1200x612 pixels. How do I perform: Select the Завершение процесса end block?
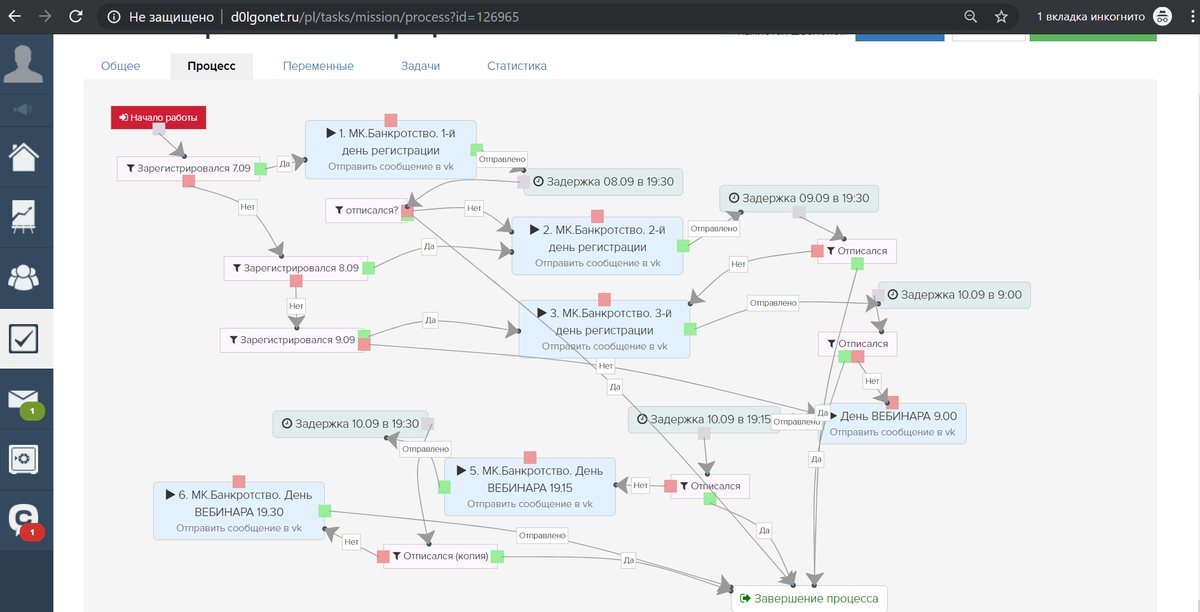click(810, 598)
